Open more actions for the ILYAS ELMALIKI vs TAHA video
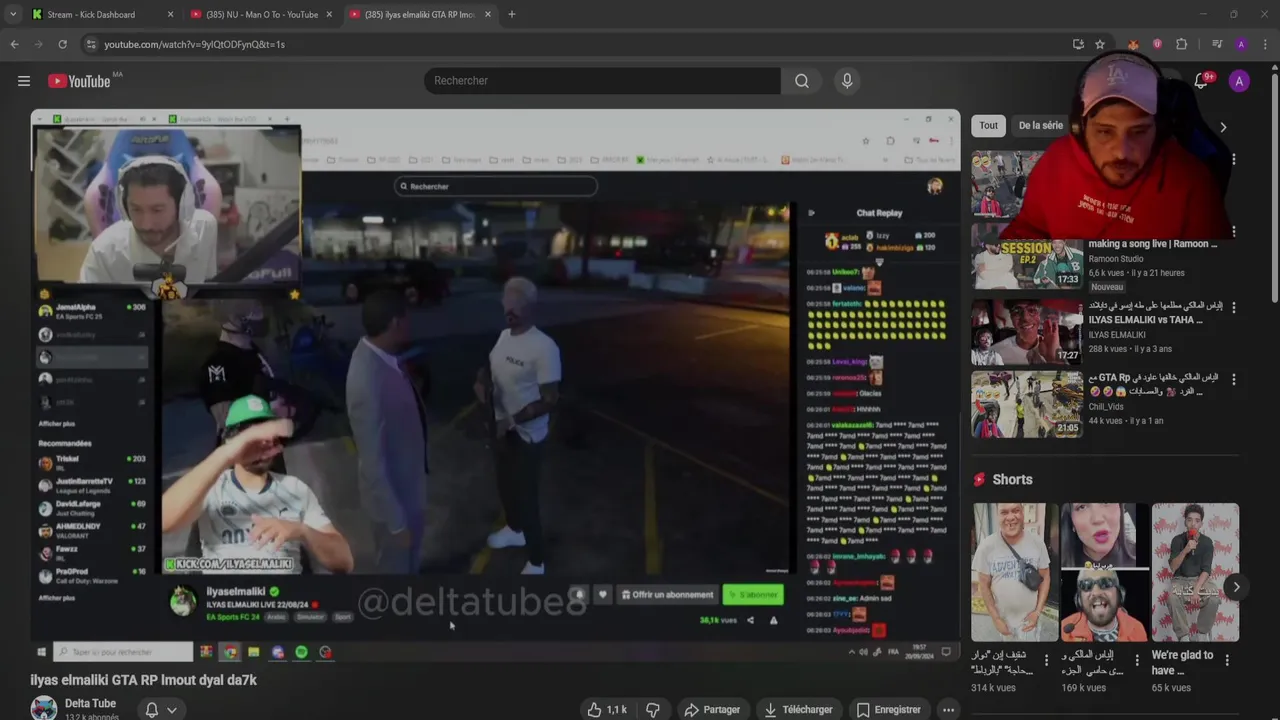Viewport: 1280px width, 720px height. (1233, 307)
